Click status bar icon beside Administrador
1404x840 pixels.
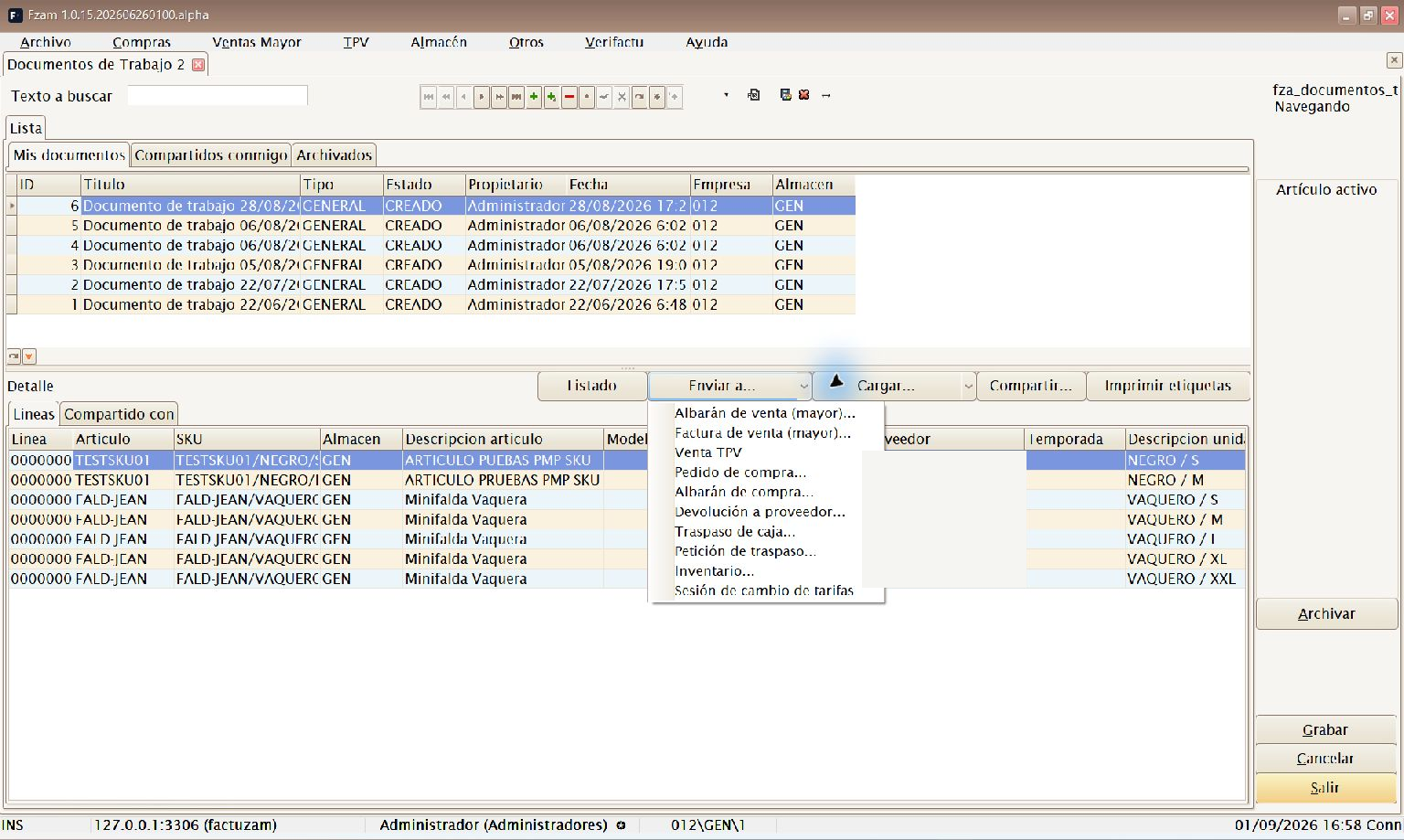tap(621, 825)
